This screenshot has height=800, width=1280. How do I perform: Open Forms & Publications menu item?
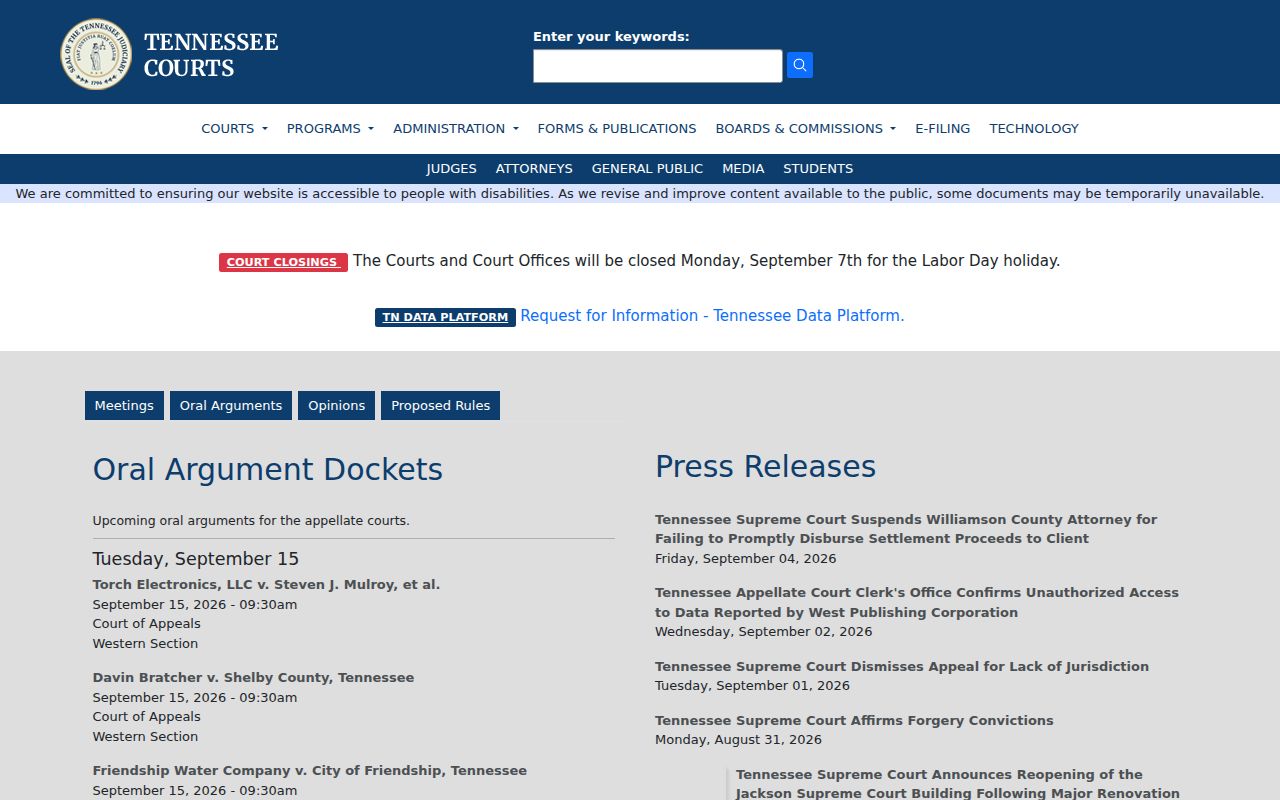(617, 128)
